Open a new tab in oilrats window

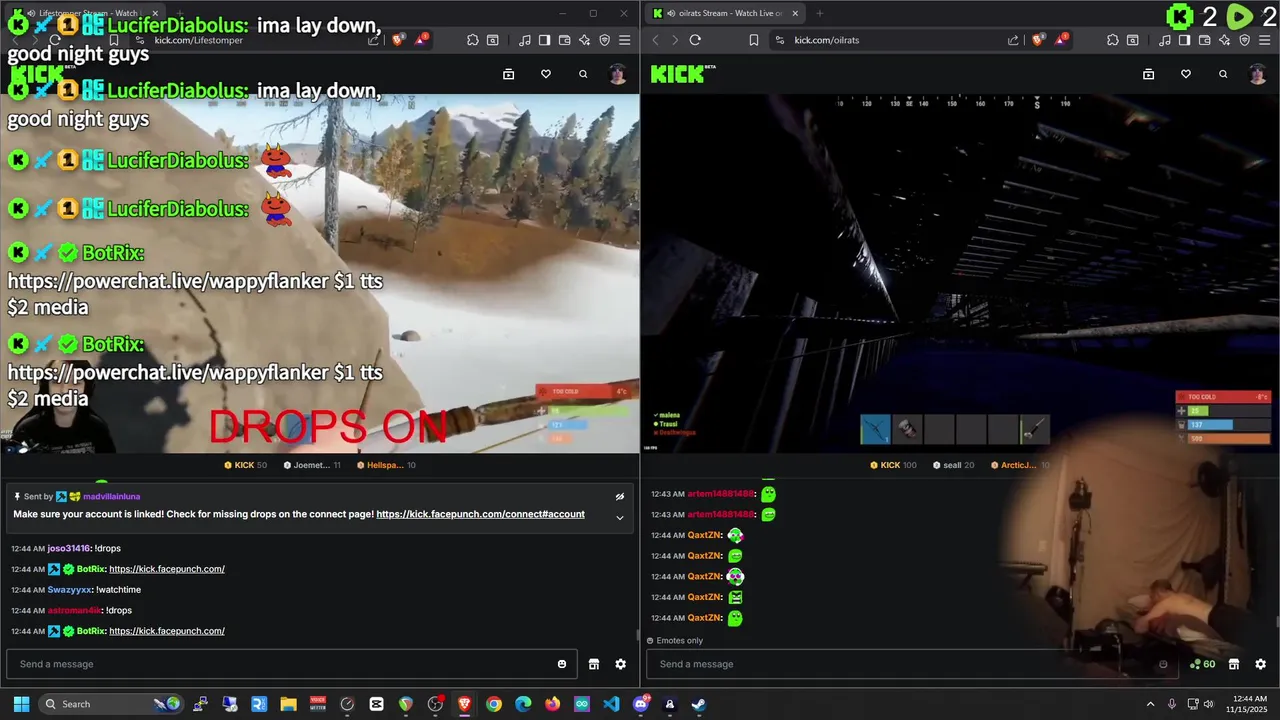[x=819, y=13]
